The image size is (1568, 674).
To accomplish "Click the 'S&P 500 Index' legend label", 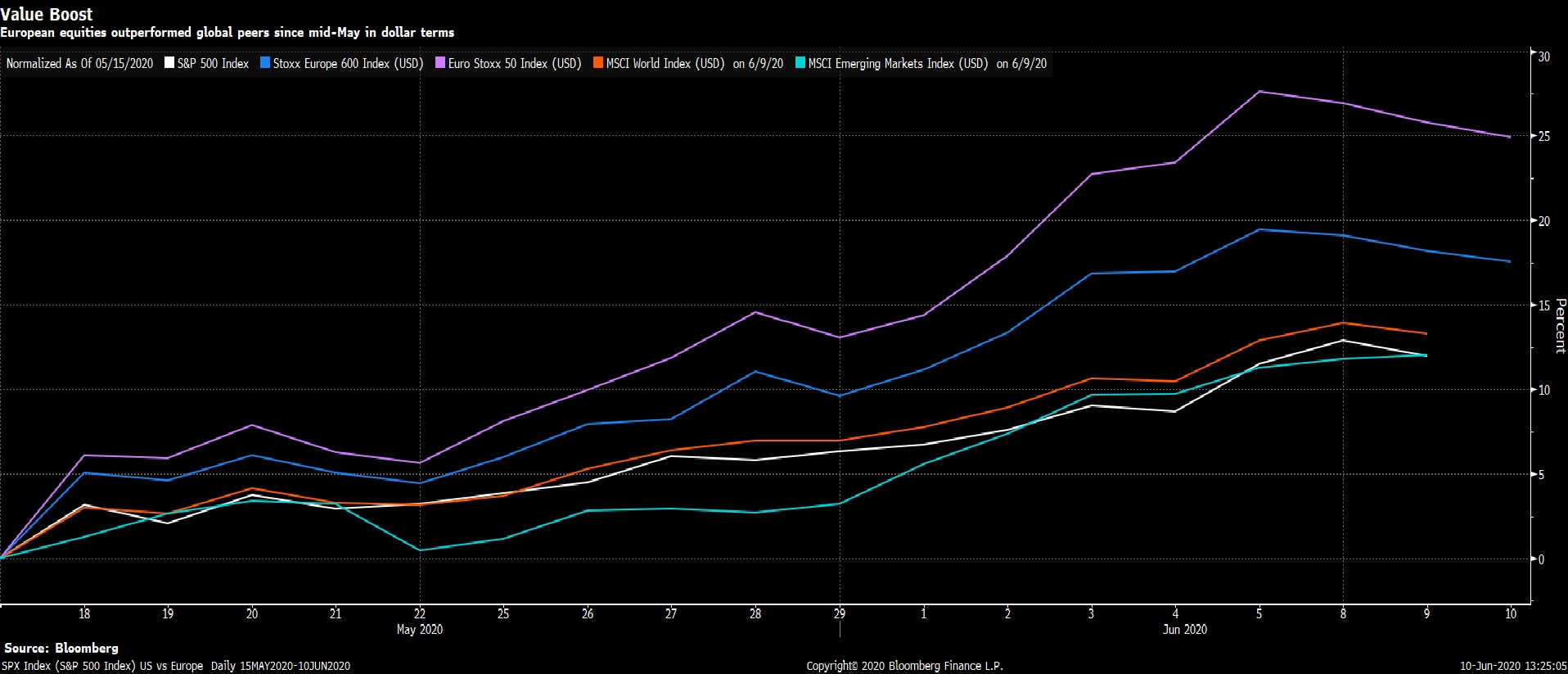I will [x=213, y=64].
